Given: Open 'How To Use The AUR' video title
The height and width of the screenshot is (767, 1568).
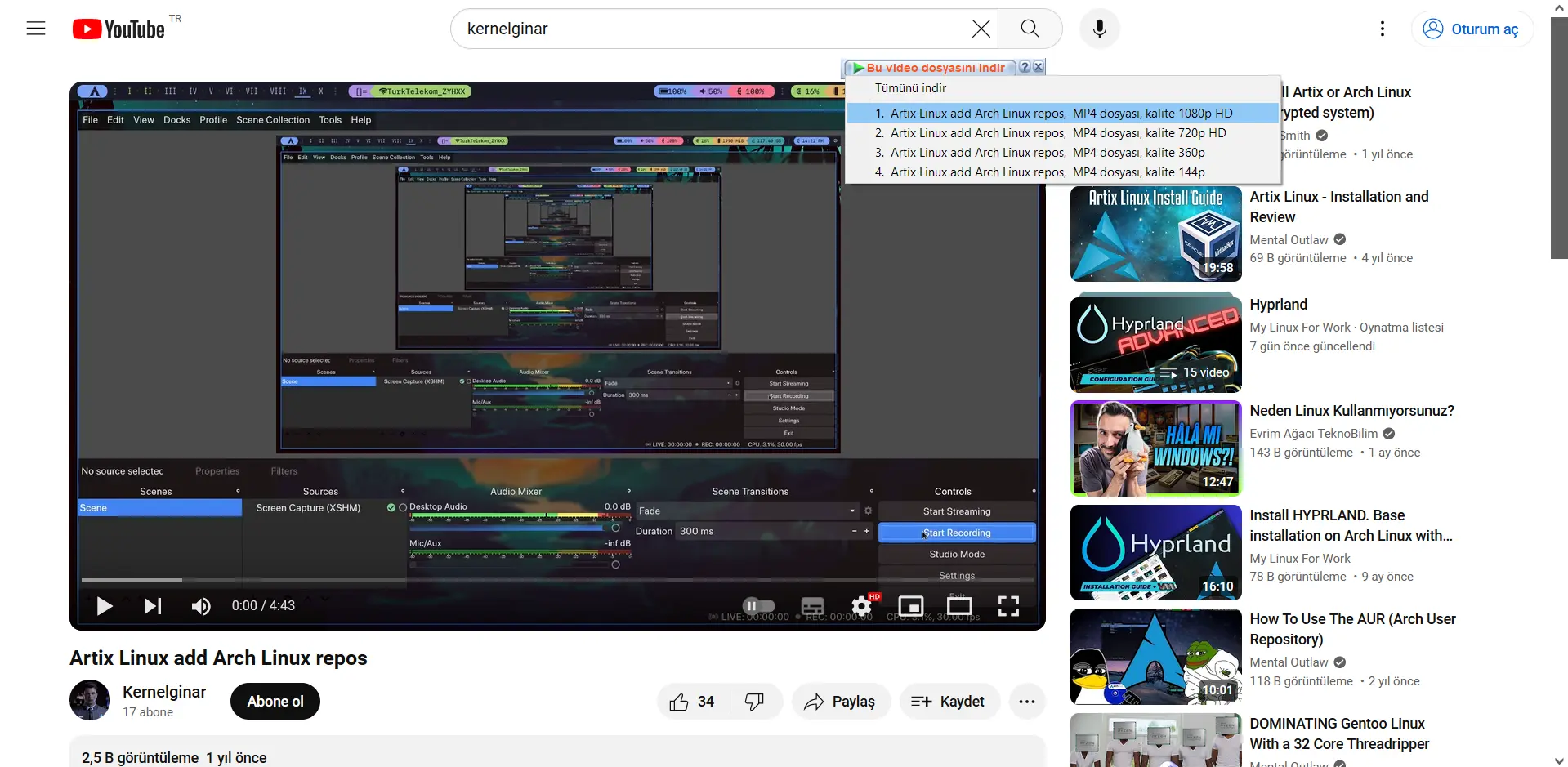Looking at the screenshot, I should tap(1352, 629).
